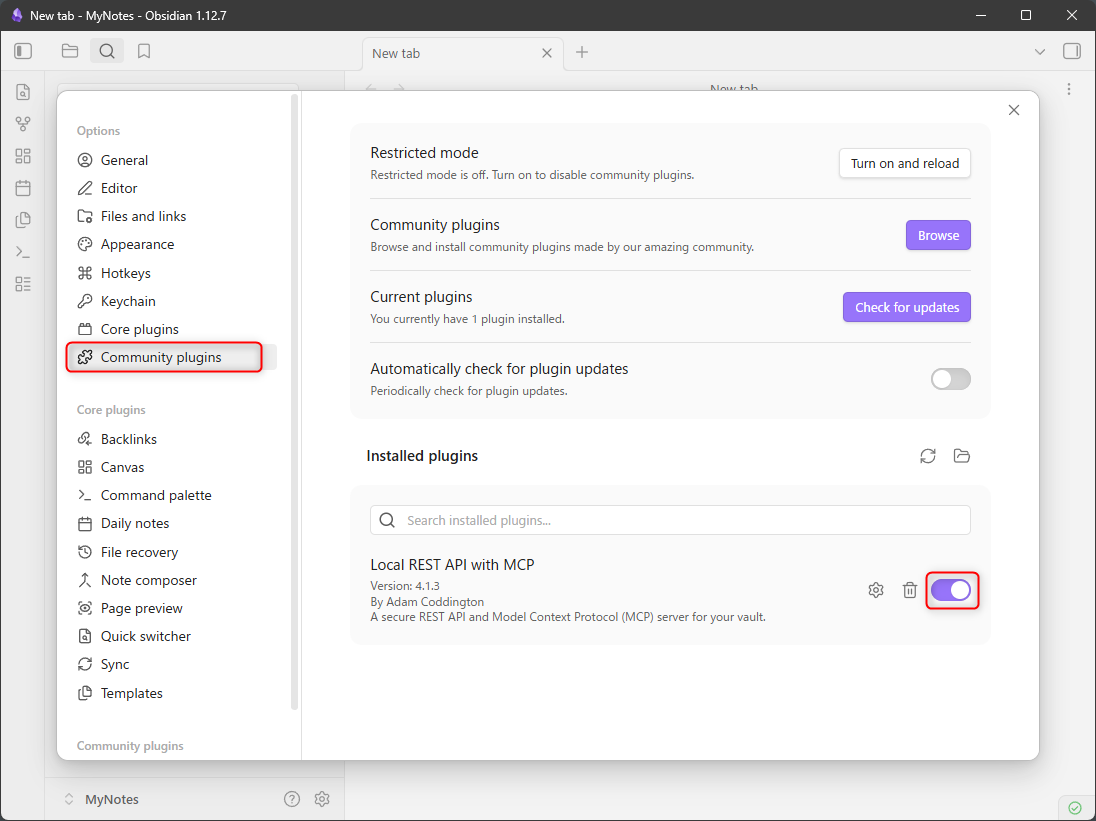
Task: Toggle the left sidebar collapse icon
Action: pyautogui.click(x=23, y=51)
